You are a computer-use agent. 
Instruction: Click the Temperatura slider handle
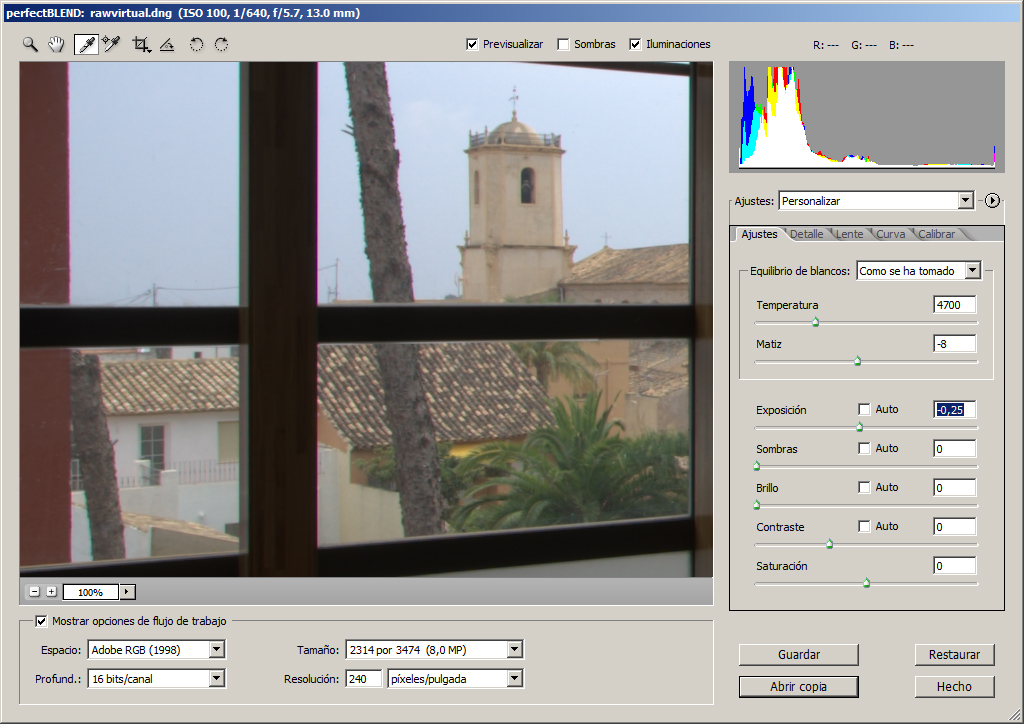(816, 323)
